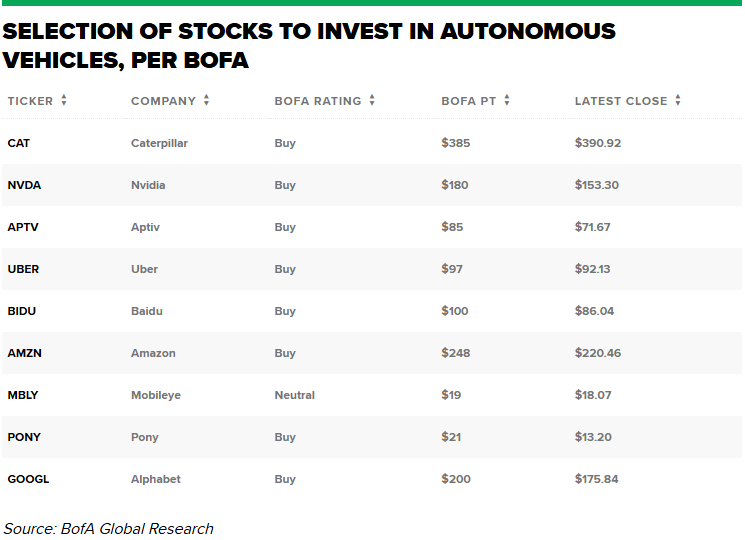Click the UBER ticker symbol
The image size is (745, 540).
(x=23, y=269)
